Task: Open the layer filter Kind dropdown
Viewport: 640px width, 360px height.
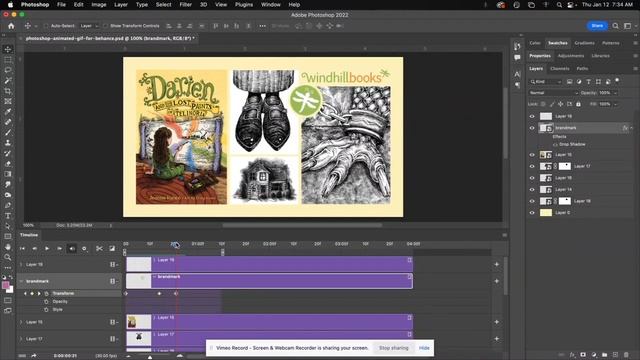Action: (546, 82)
